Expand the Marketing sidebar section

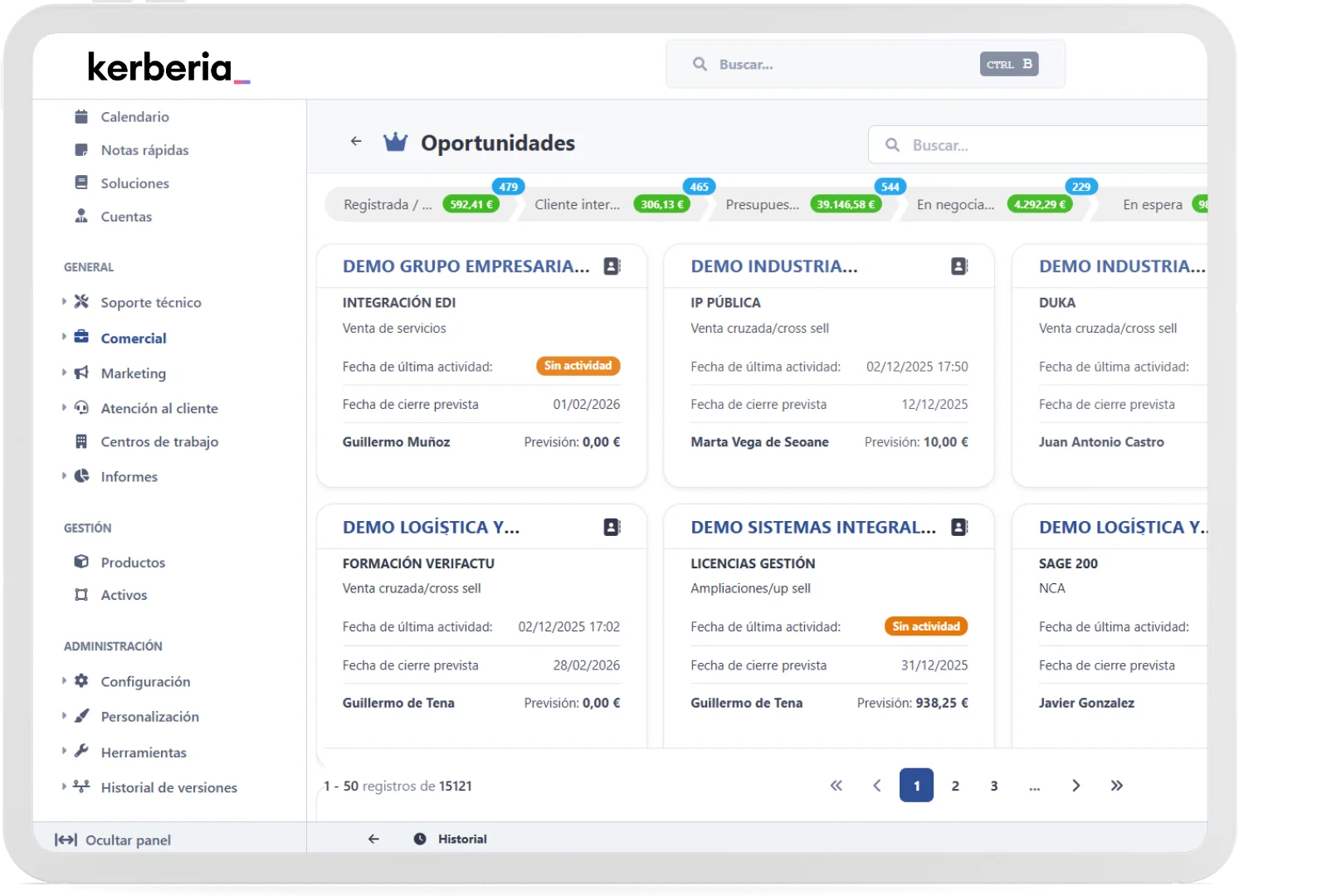(65, 373)
